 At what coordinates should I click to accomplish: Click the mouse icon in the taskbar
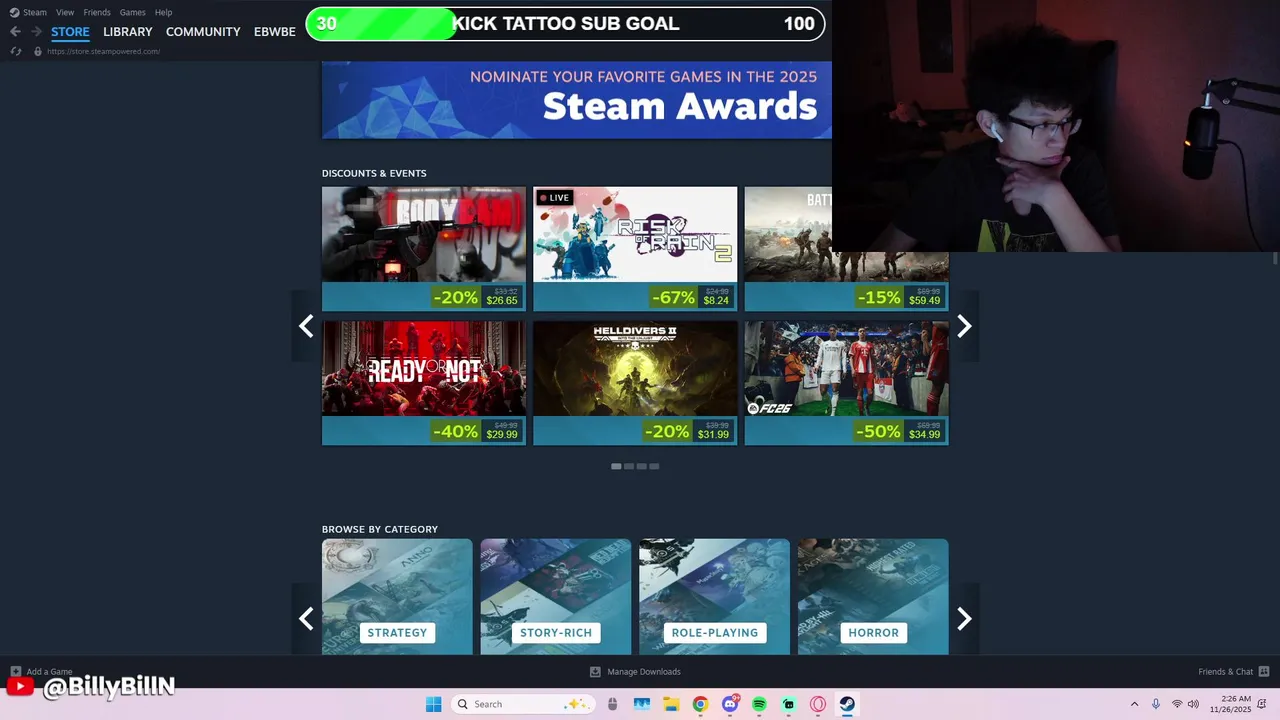point(612,704)
